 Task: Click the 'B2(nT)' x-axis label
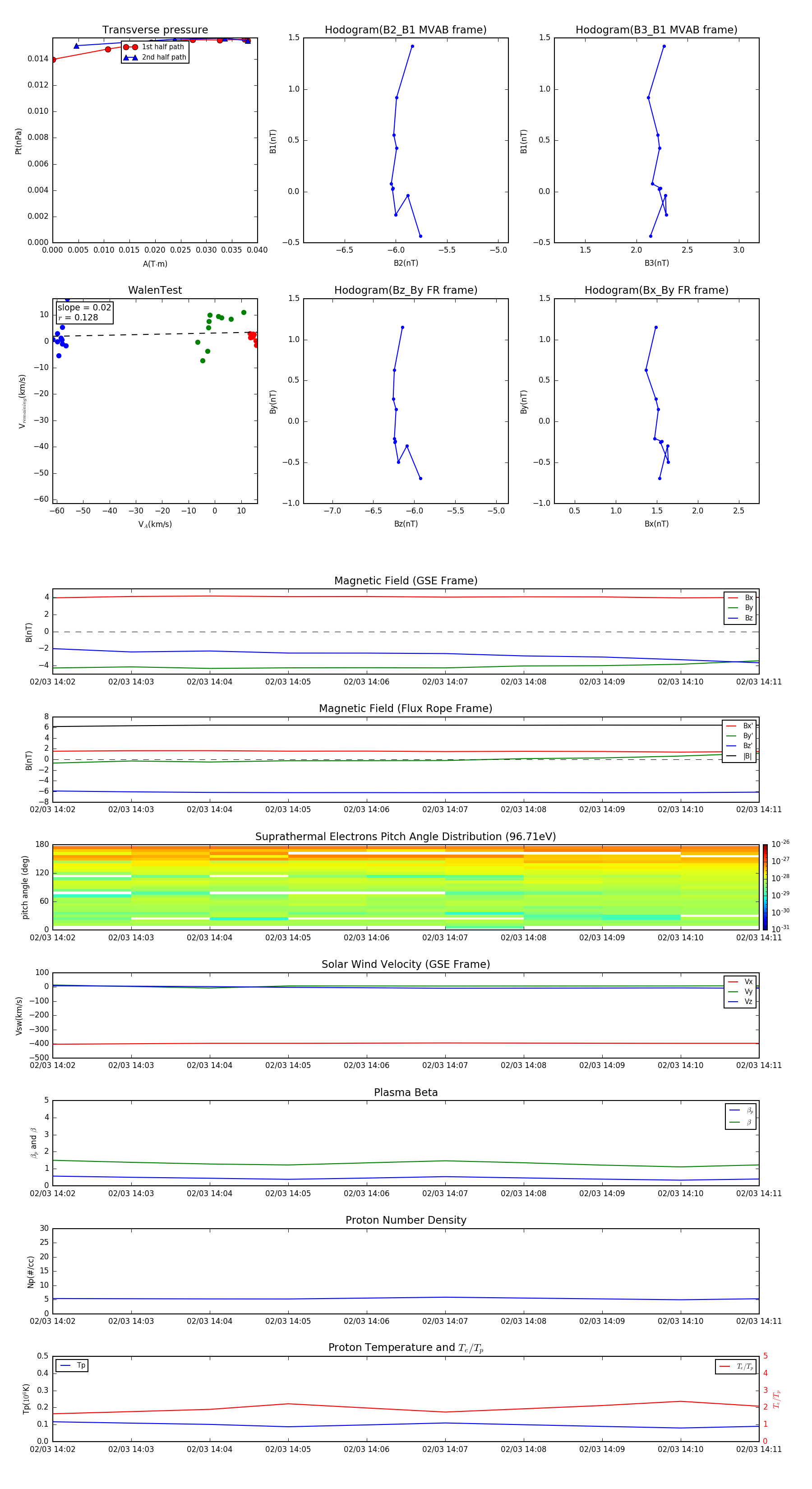pyautogui.click(x=406, y=263)
